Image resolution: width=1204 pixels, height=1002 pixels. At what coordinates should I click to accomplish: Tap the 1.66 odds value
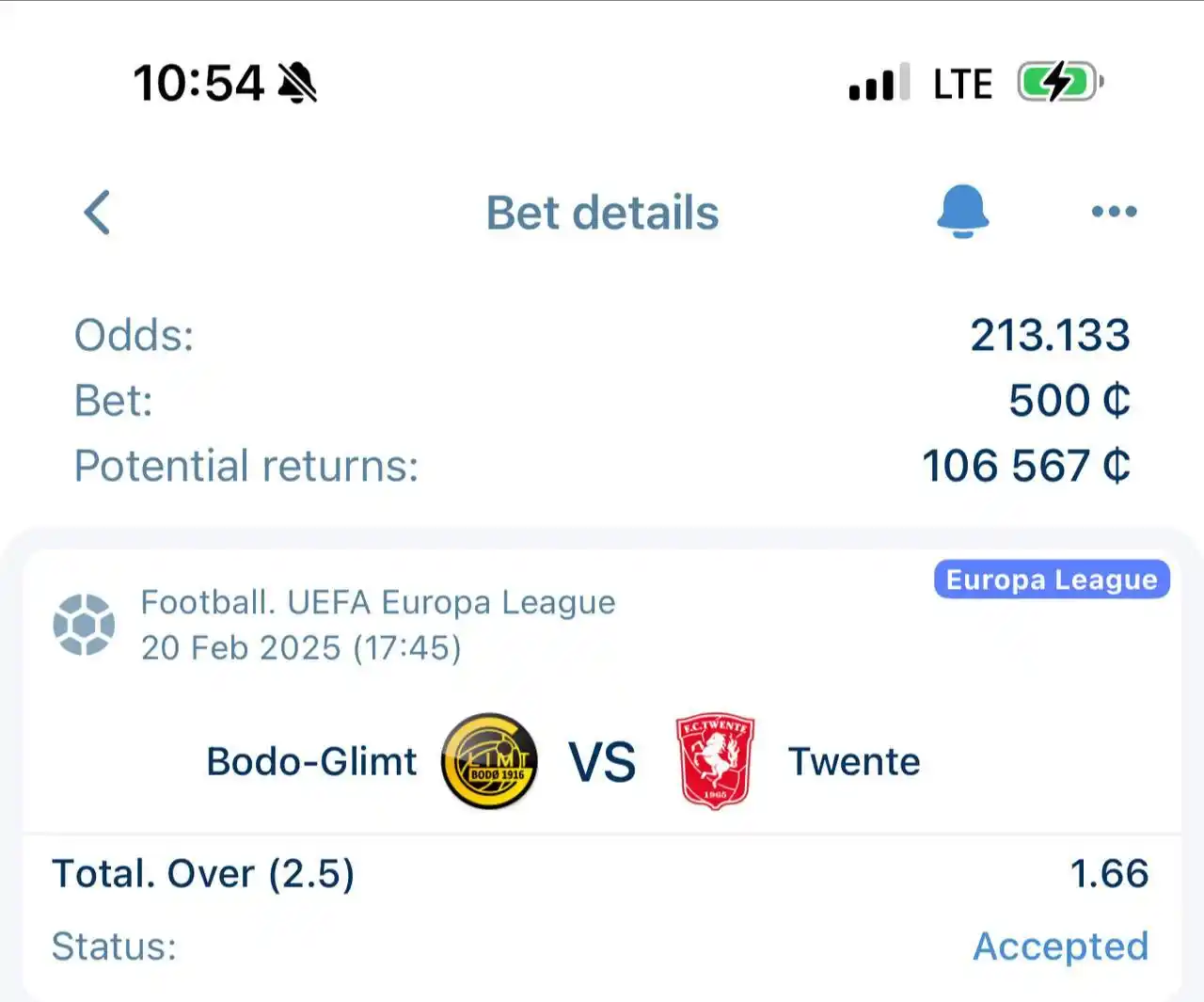point(1110,874)
